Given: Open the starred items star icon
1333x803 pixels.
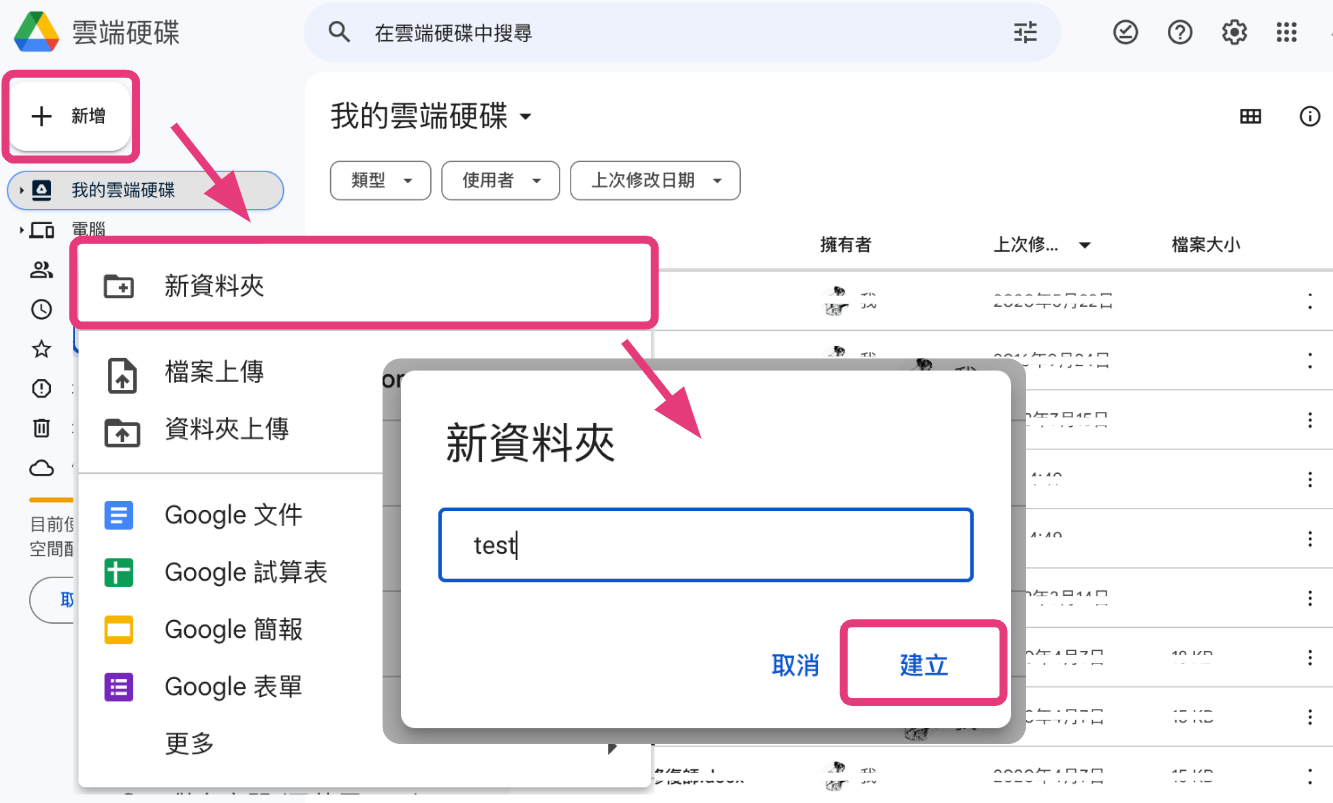Looking at the screenshot, I should 41,349.
